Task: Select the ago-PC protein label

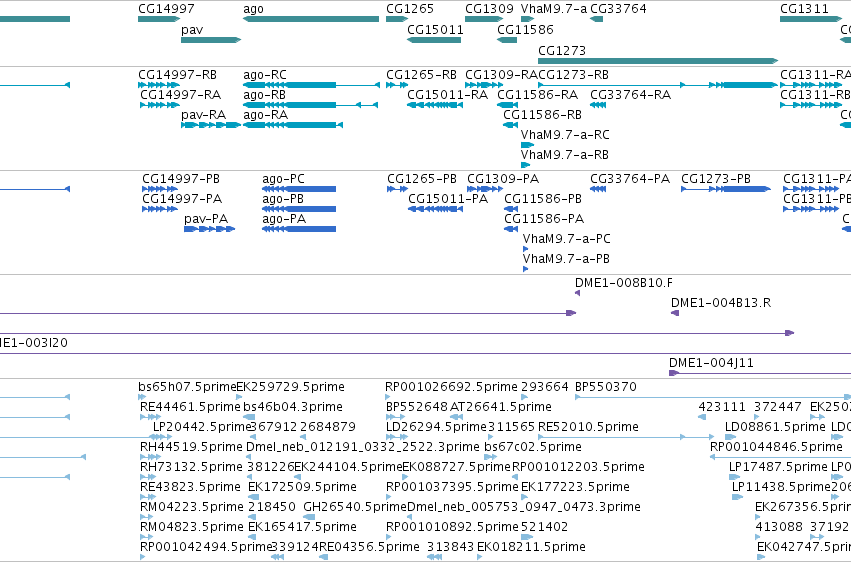Action: tap(283, 179)
